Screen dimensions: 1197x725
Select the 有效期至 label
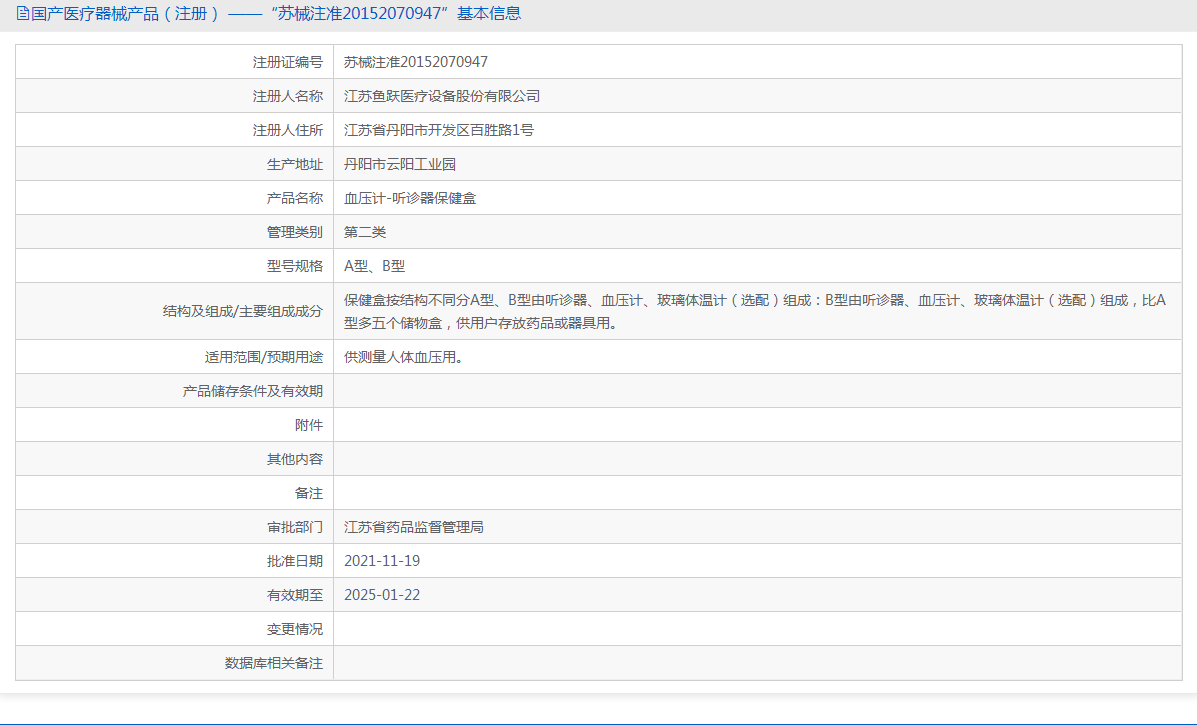pos(295,595)
